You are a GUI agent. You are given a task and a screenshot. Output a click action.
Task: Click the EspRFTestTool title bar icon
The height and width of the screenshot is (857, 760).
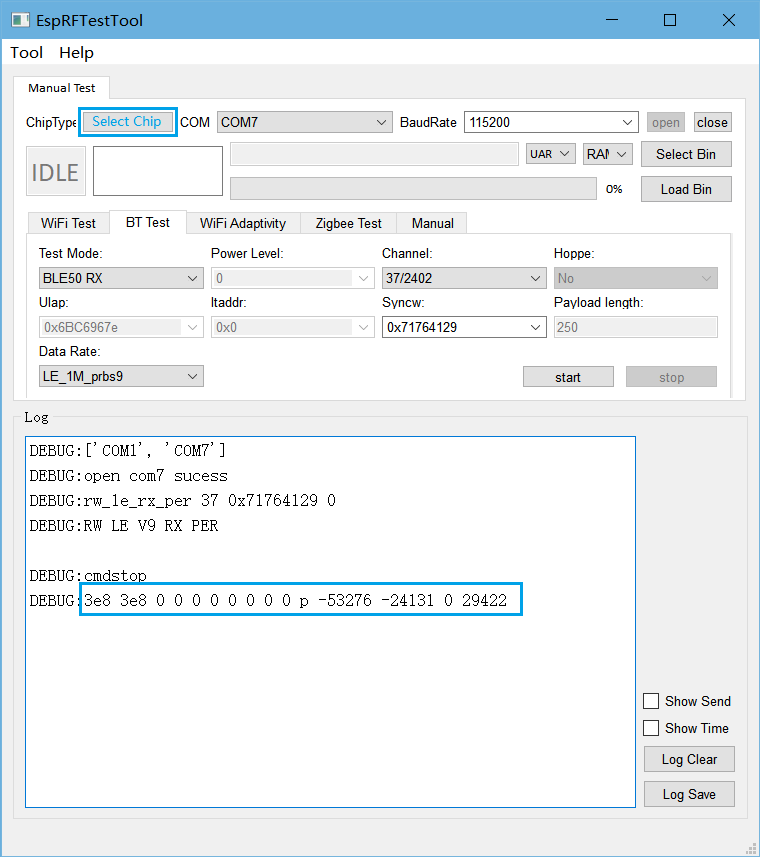coord(20,20)
